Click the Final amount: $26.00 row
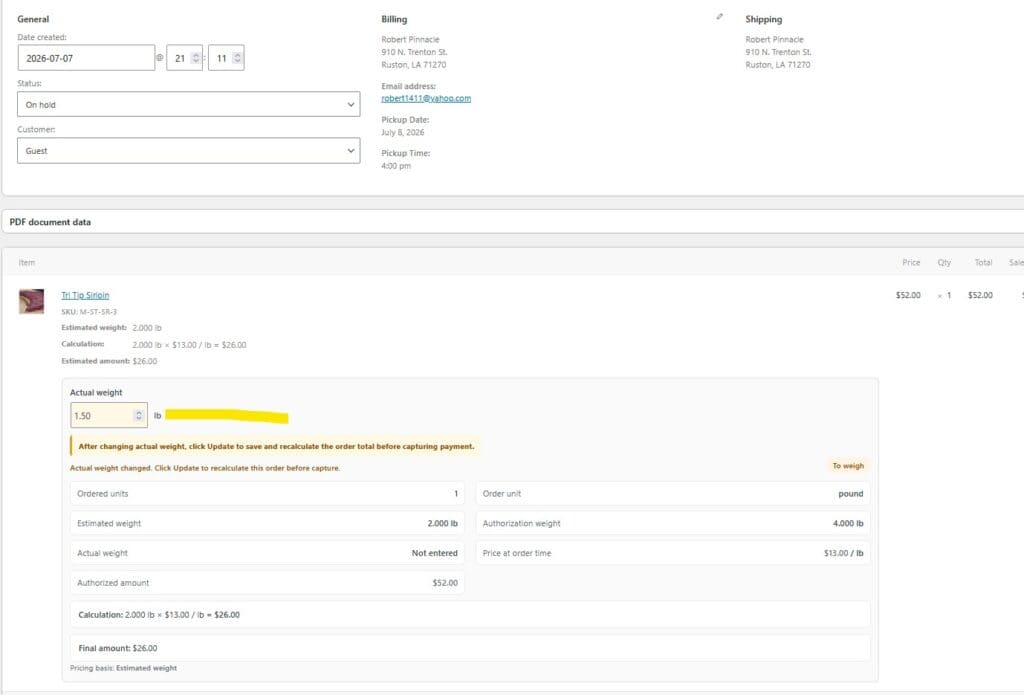 [x=470, y=648]
